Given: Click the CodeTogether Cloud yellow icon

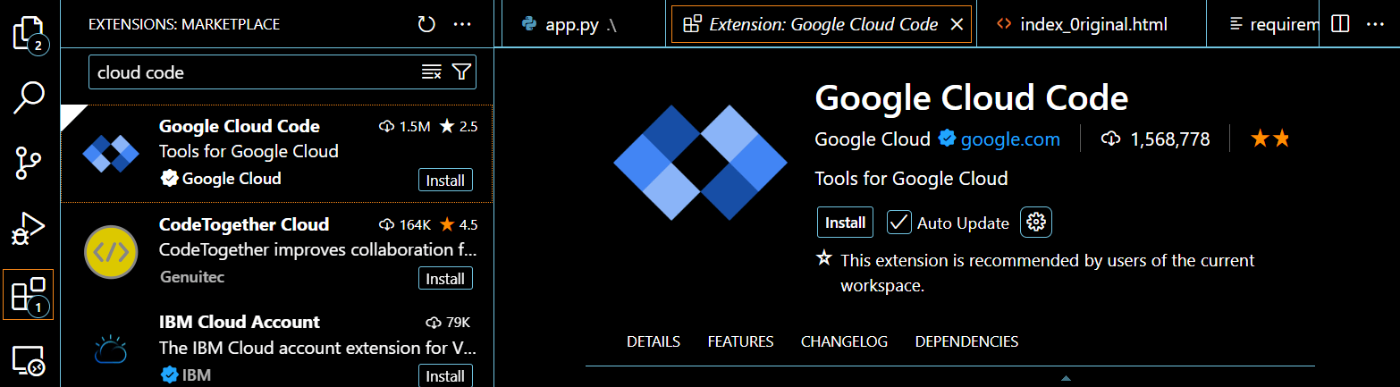Looking at the screenshot, I should pyautogui.click(x=111, y=252).
